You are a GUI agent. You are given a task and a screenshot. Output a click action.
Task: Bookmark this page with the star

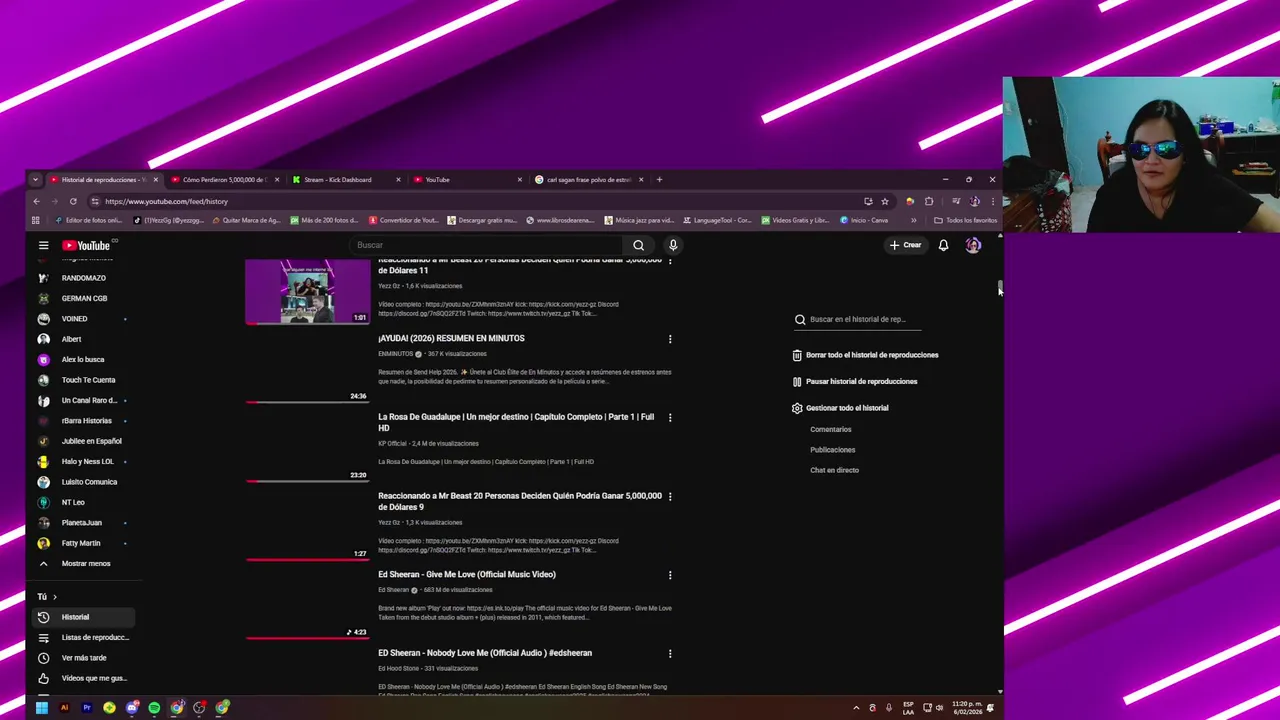pyautogui.click(x=885, y=201)
